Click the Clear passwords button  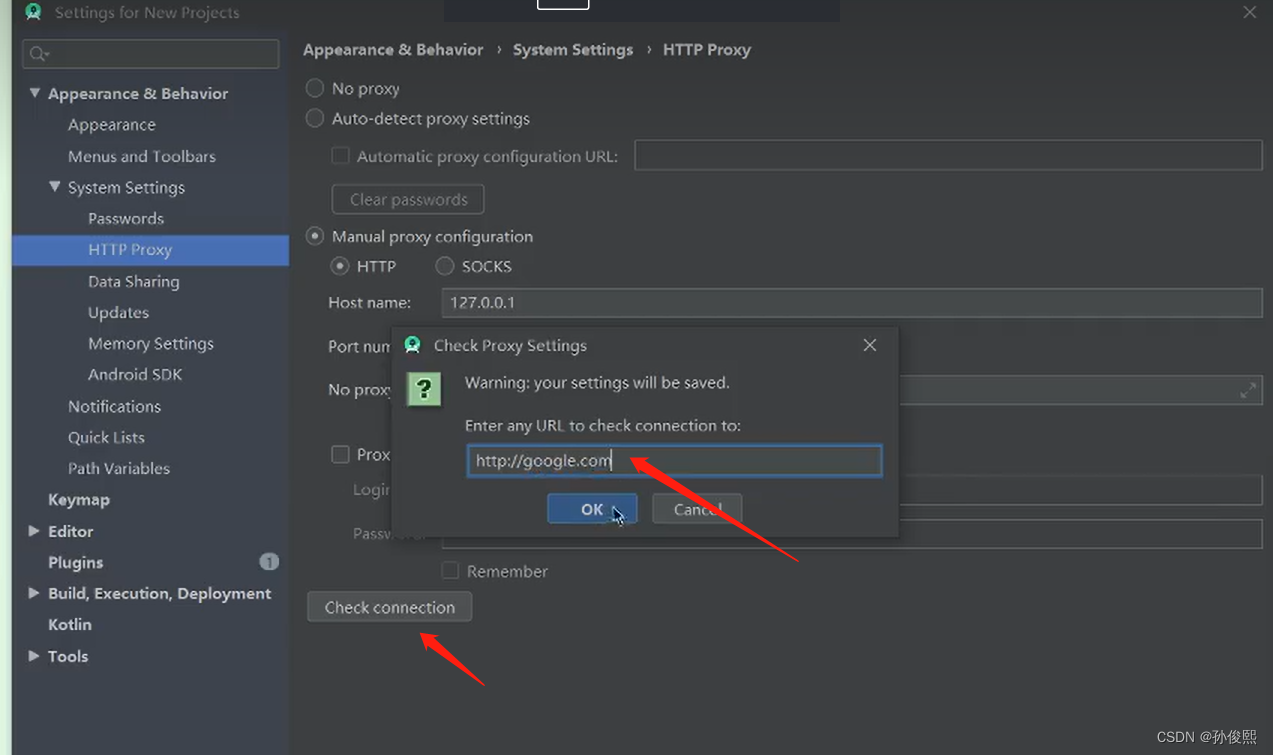[x=408, y=199]
